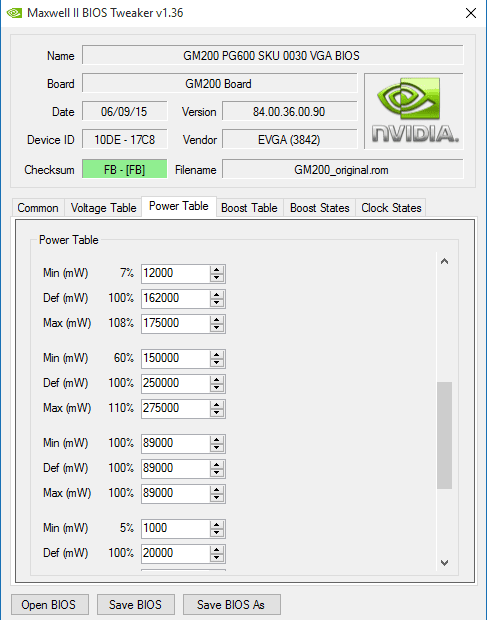Click the app icon in title bar
Image resolution: width=487 pixels, height=620 pixels.
14,13
